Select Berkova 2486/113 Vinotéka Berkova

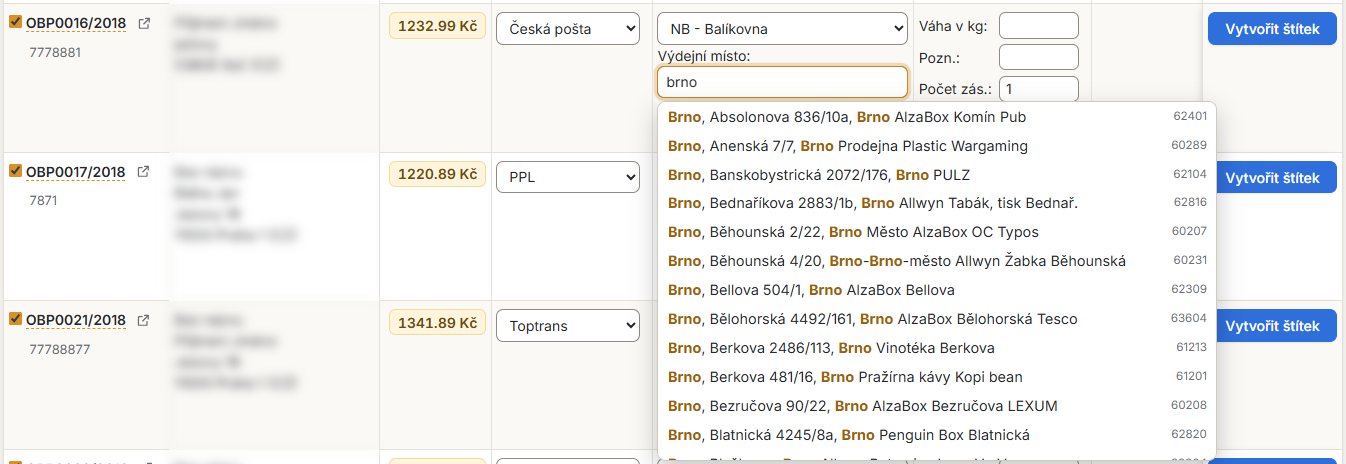click(x=937, y=348)
